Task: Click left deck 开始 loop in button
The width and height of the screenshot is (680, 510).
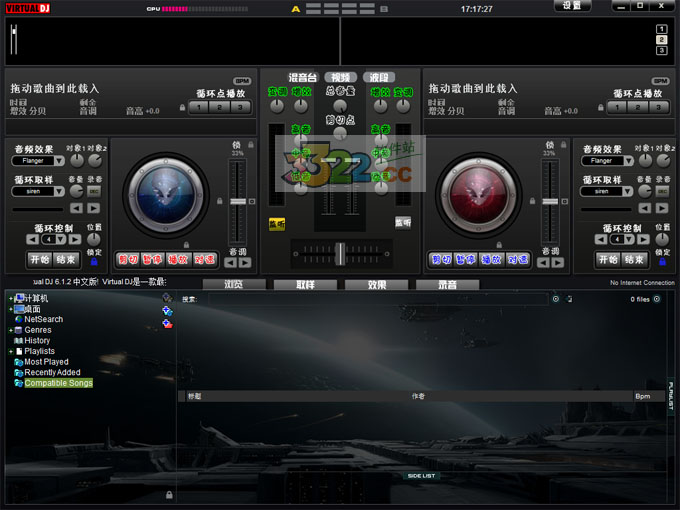Action: [40, 259]
